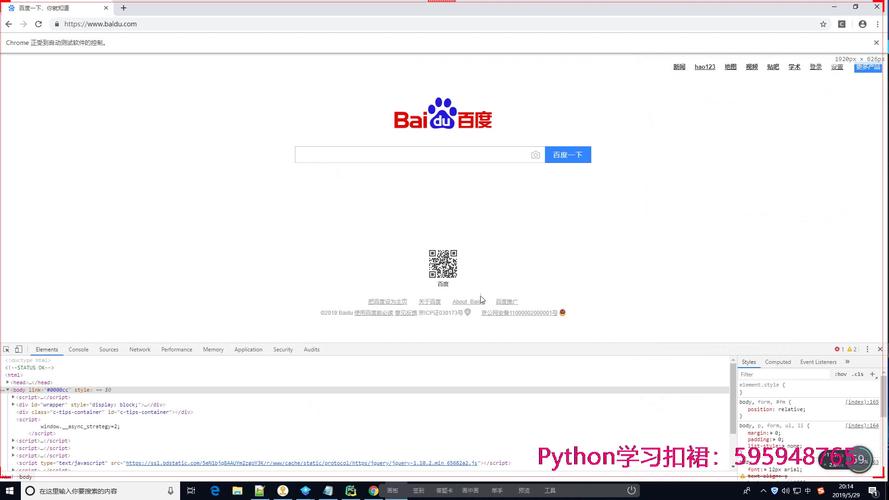The width and height of the screenshot is (889, 500).
Task: Open the PyCharm icon on the taskbar
Action: tap(350, 491)
